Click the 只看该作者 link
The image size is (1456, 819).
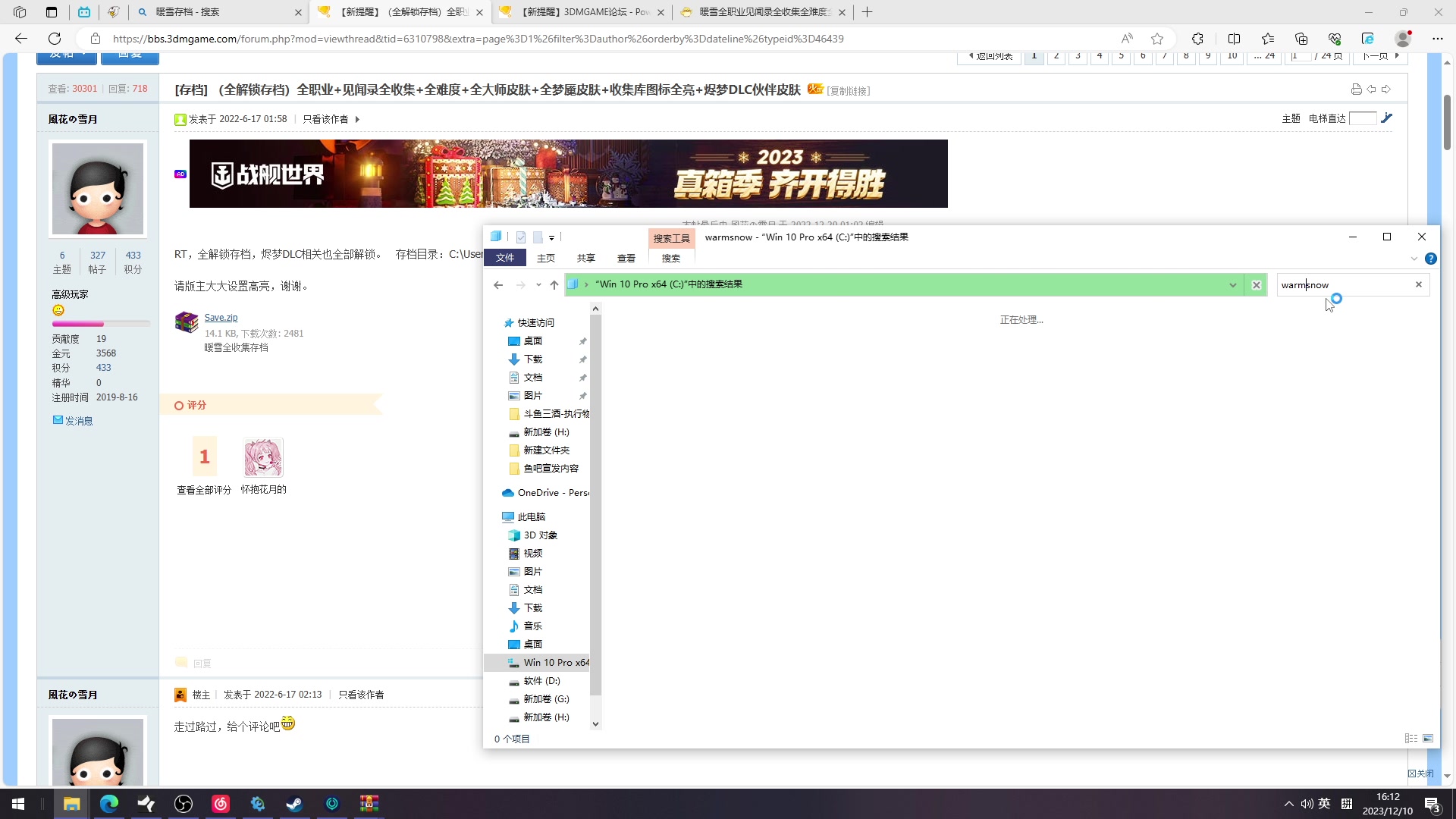click(326, 119)
